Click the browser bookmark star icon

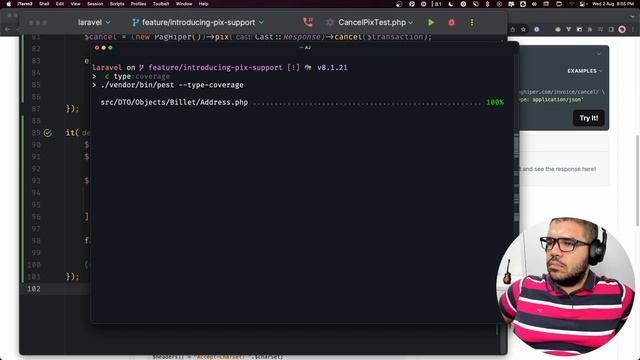coord(524,29)
